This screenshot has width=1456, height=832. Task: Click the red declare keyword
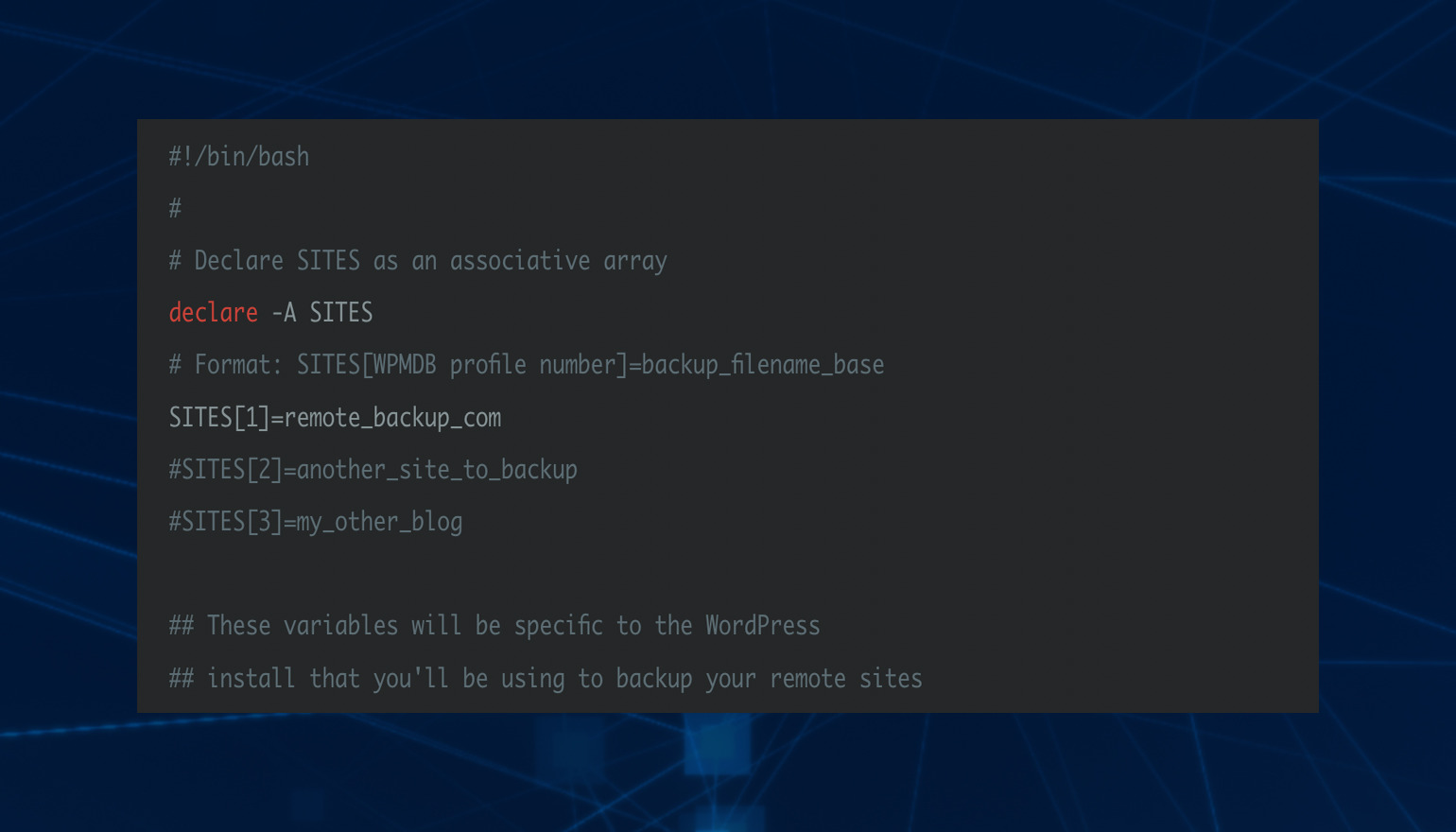coord(213,313)
